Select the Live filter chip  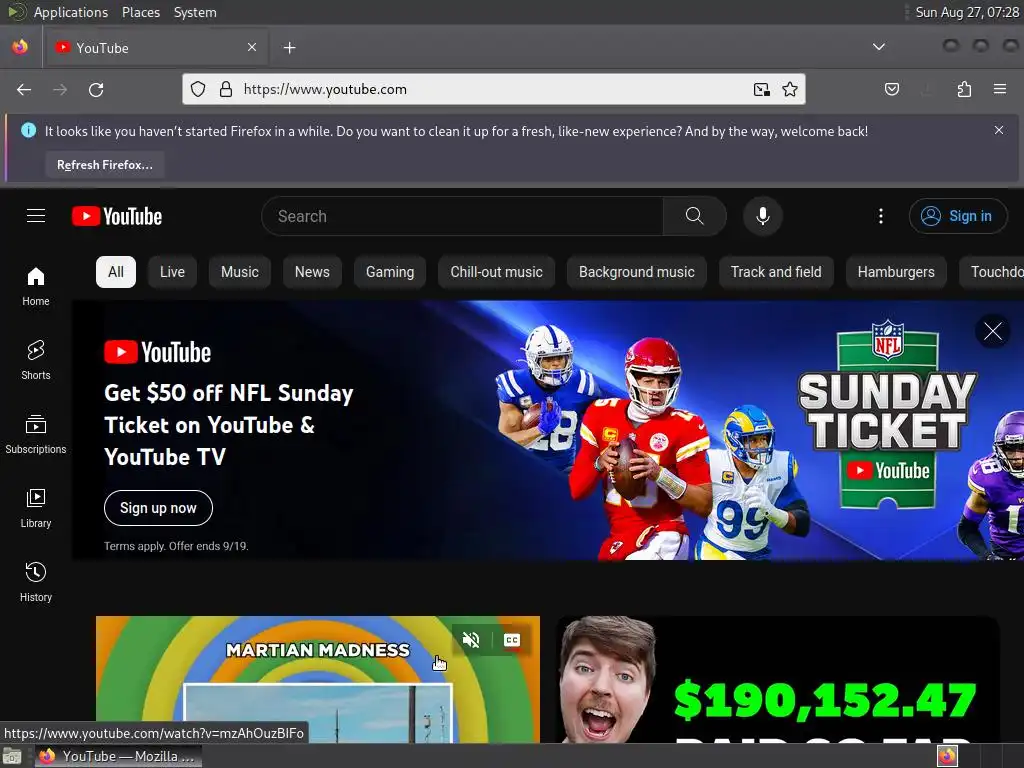172,272
